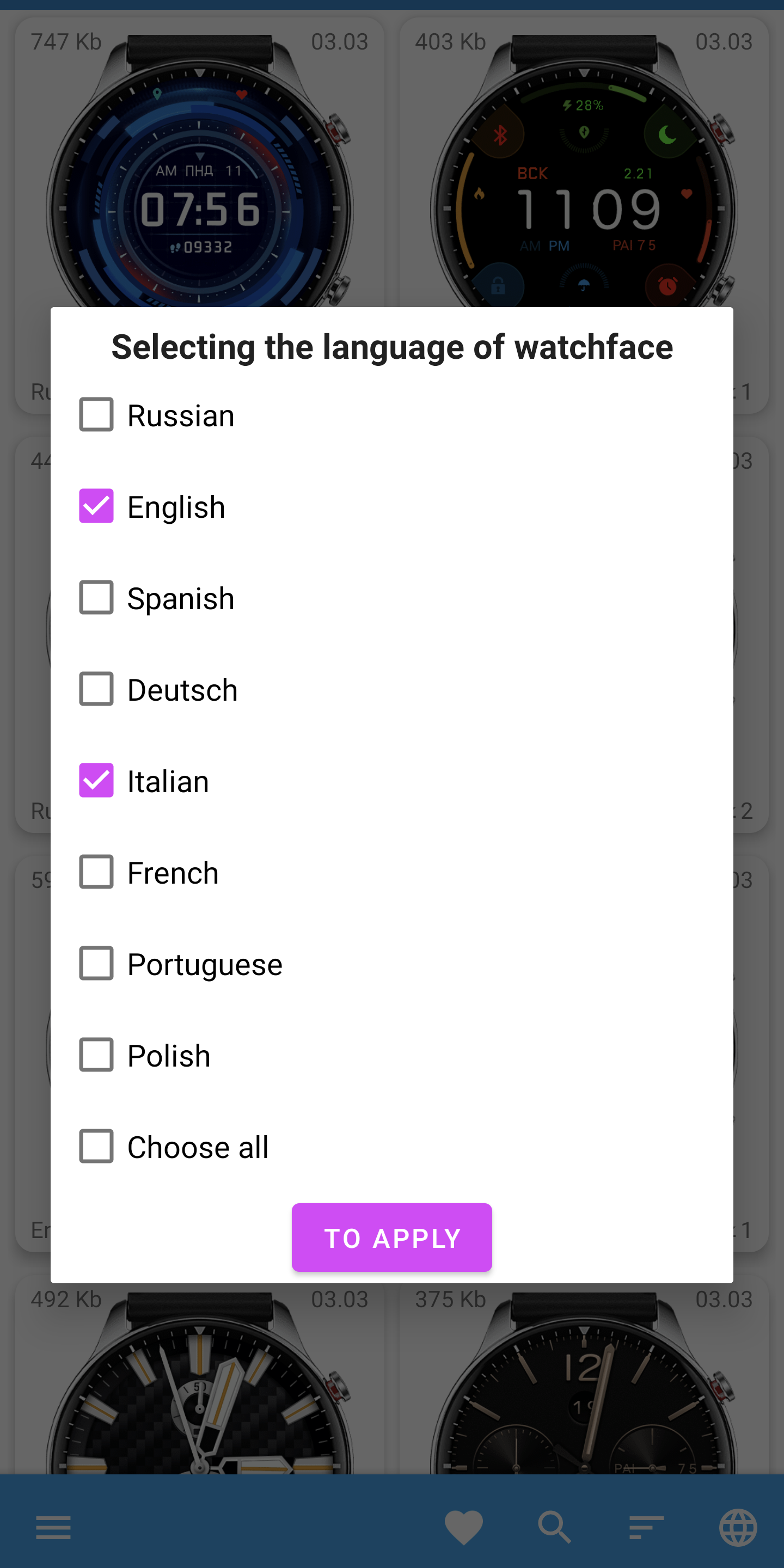
Task: Enable the Russian language checkbox
Action: coord(96,414)
